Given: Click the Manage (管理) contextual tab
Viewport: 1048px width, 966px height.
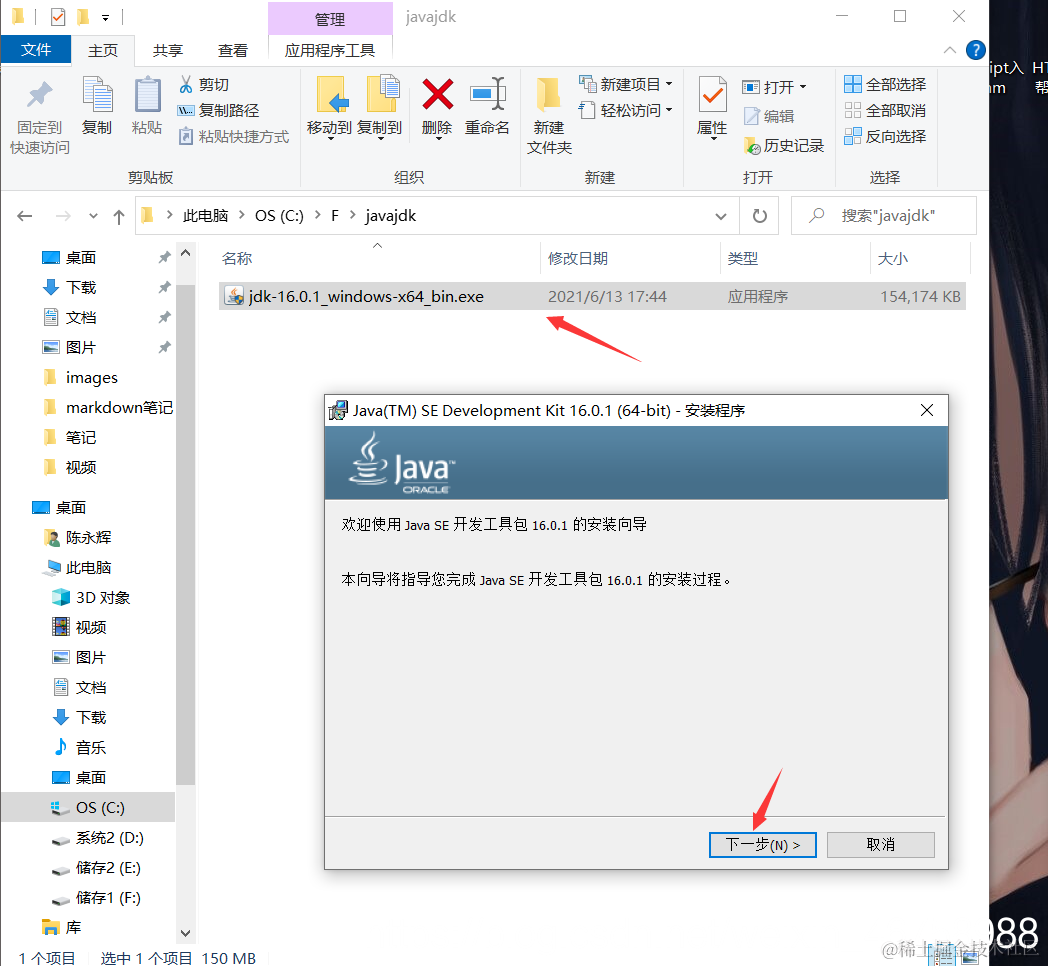Looking at the screenshot, I should (330, 19).
